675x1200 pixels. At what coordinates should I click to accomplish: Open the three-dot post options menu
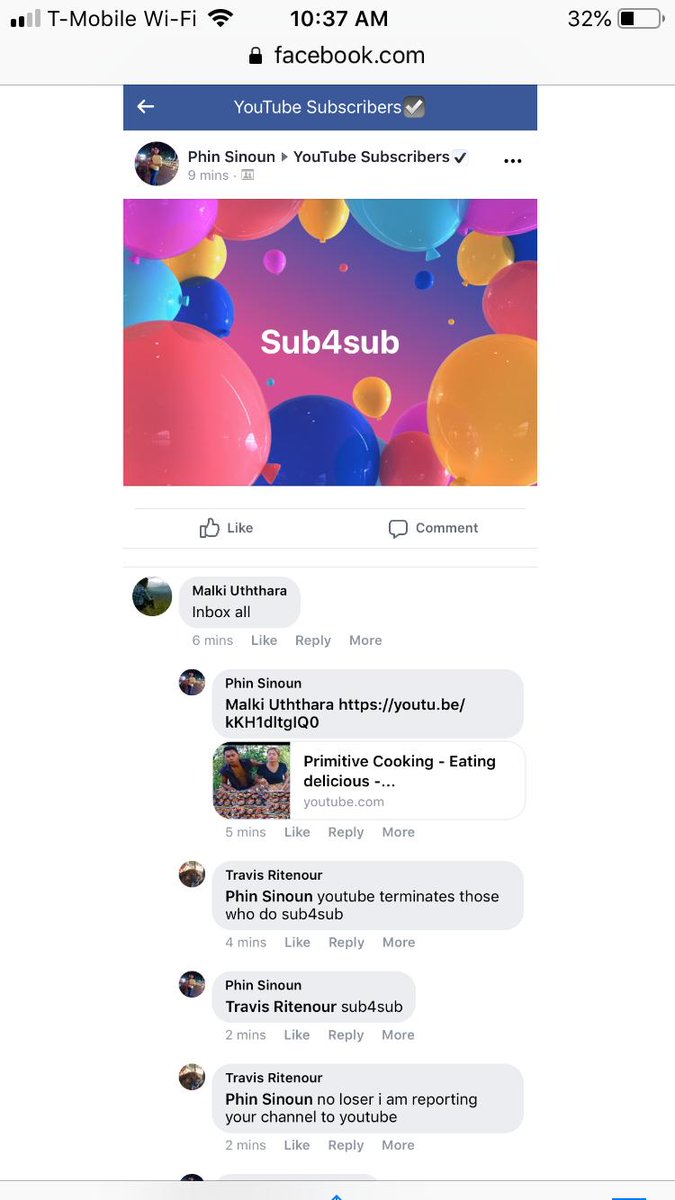coord(513,161)
